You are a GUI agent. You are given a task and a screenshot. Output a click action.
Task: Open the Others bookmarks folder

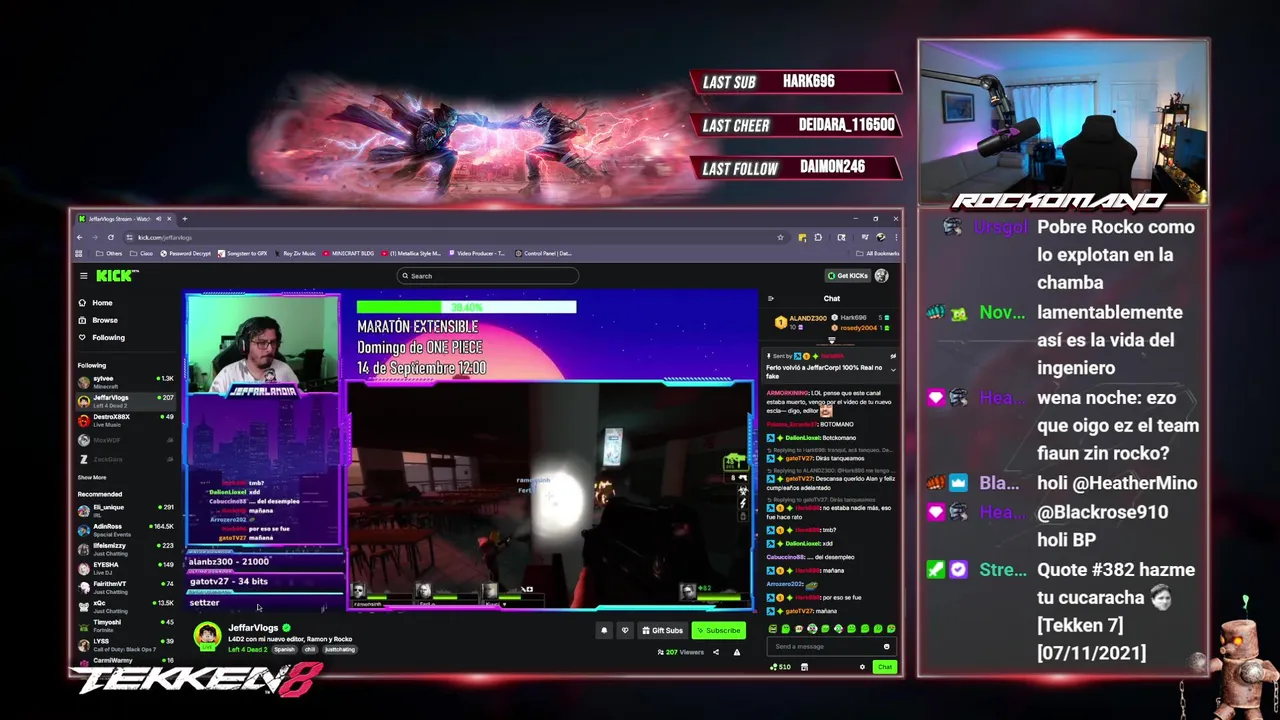110,253
